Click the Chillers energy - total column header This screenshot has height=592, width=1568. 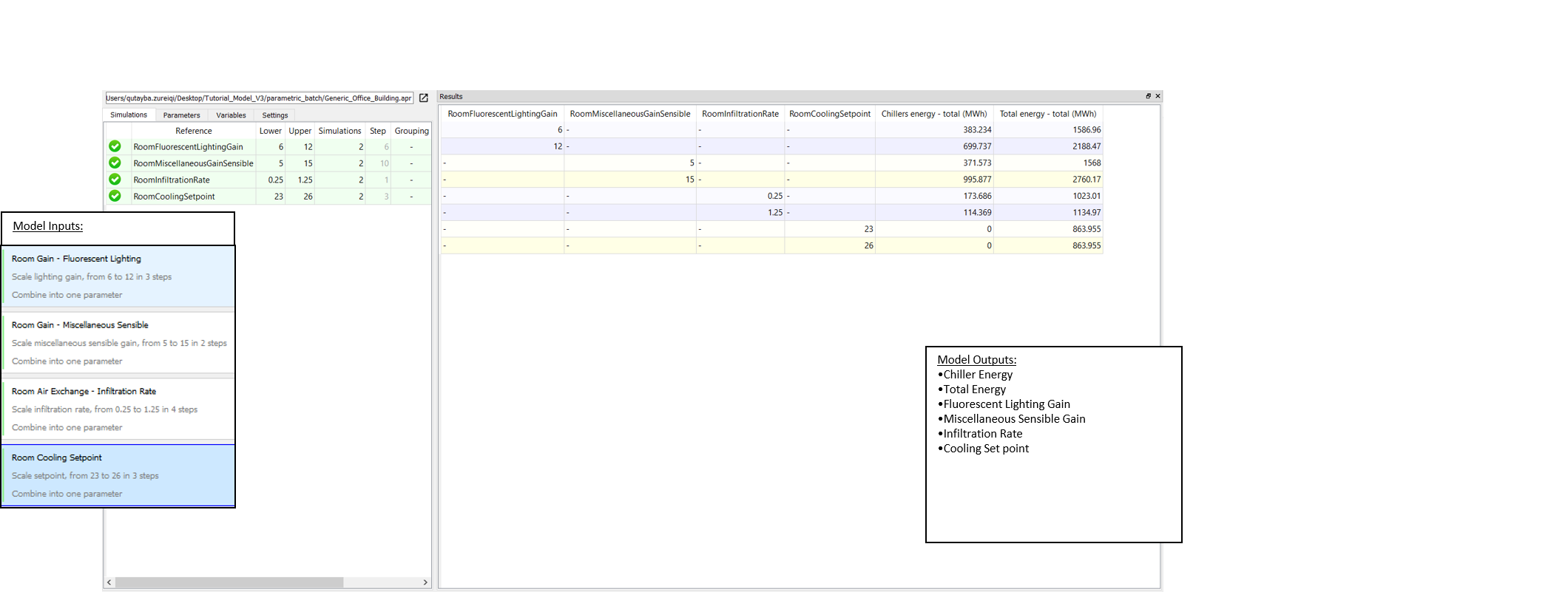click(933, 114)
